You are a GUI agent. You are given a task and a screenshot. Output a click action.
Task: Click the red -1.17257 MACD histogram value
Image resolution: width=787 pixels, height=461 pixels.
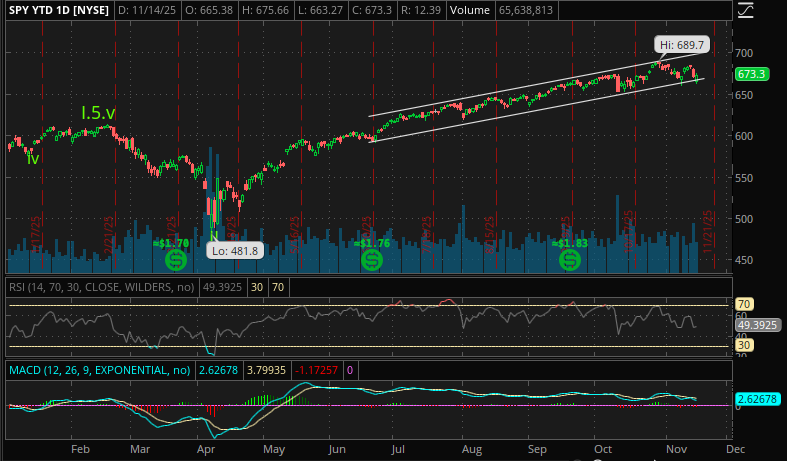coord(315,370)
